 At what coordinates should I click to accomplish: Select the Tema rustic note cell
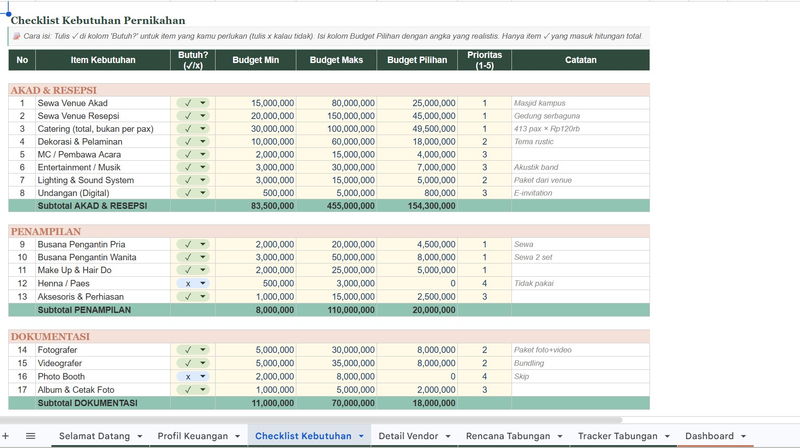click(581, 141)
